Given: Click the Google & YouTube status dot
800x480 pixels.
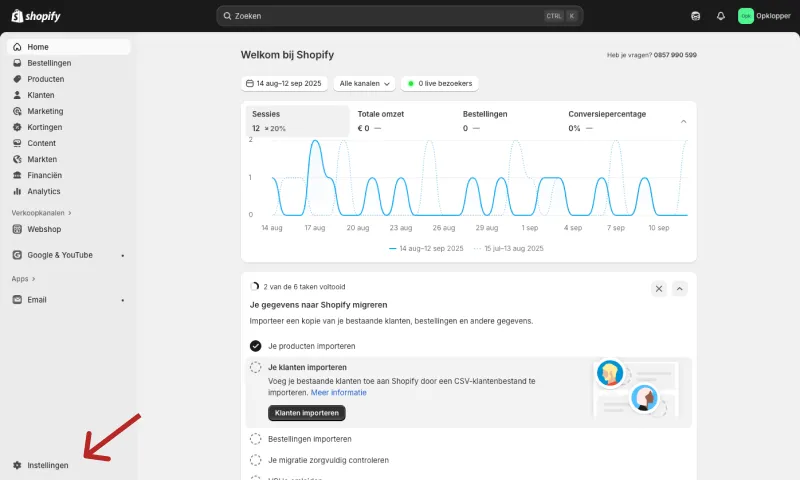Looking at the screenshot, I should (x=122, y=255).
